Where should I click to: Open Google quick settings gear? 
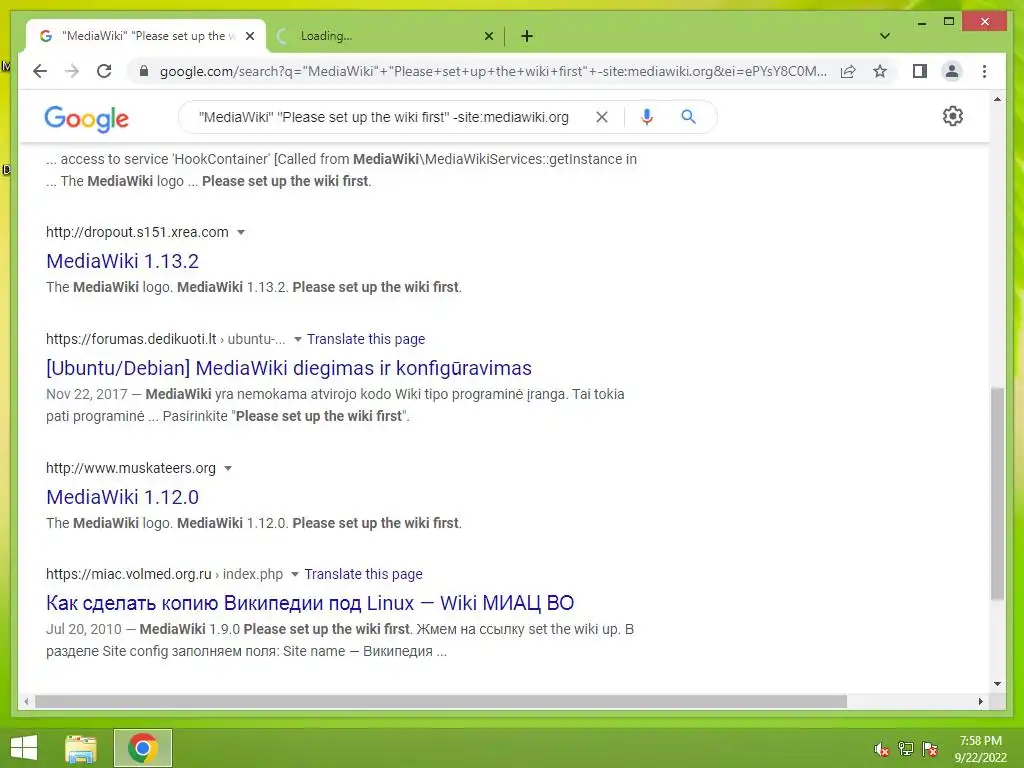click(x=953, y=116)
